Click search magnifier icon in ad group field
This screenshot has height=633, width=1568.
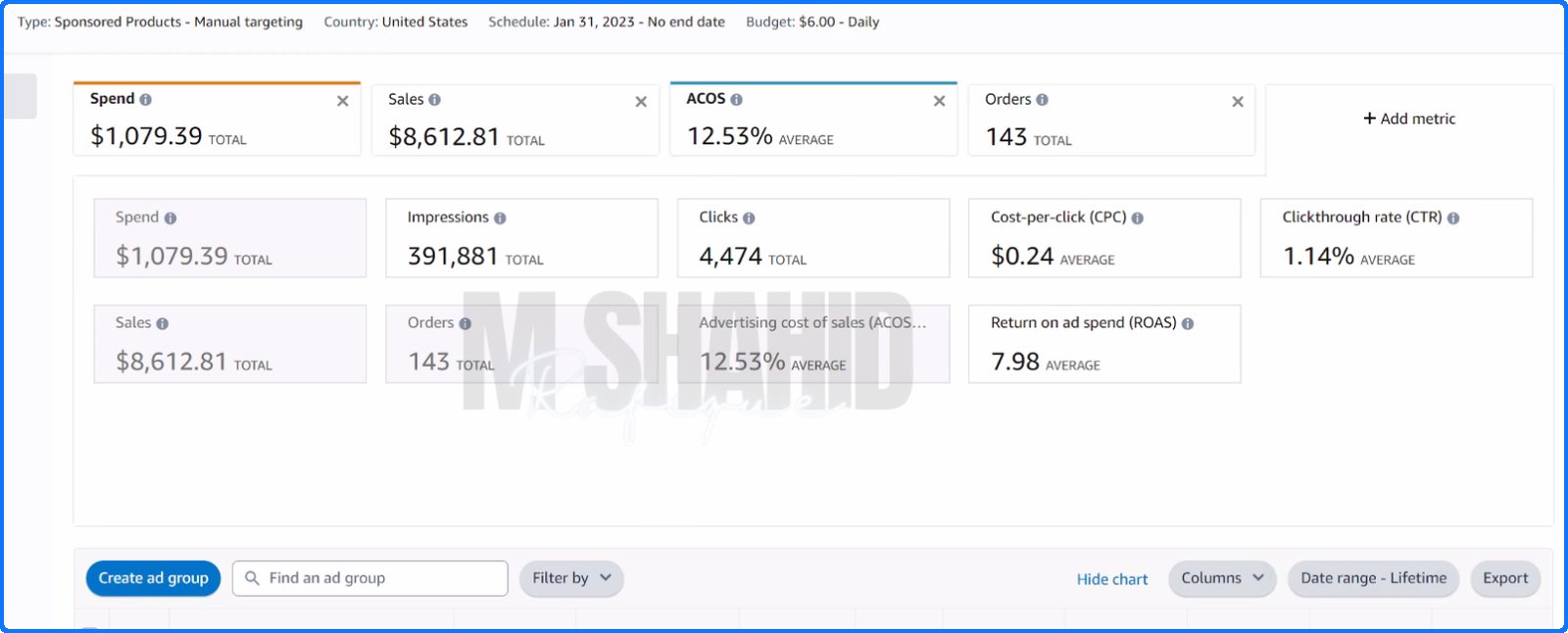click(252, 578)
